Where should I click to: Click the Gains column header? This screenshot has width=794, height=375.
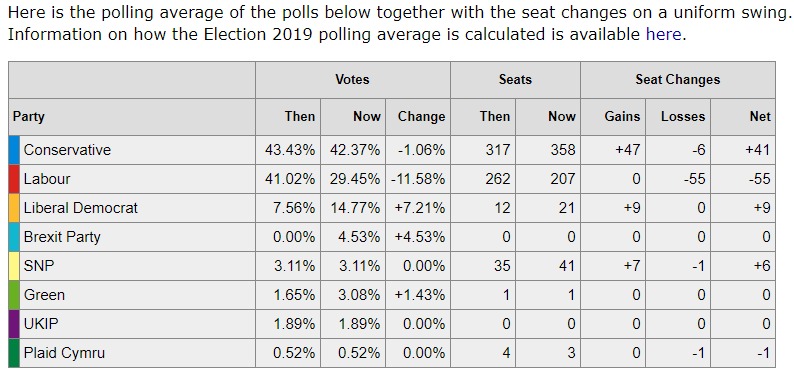coord(613,116)
